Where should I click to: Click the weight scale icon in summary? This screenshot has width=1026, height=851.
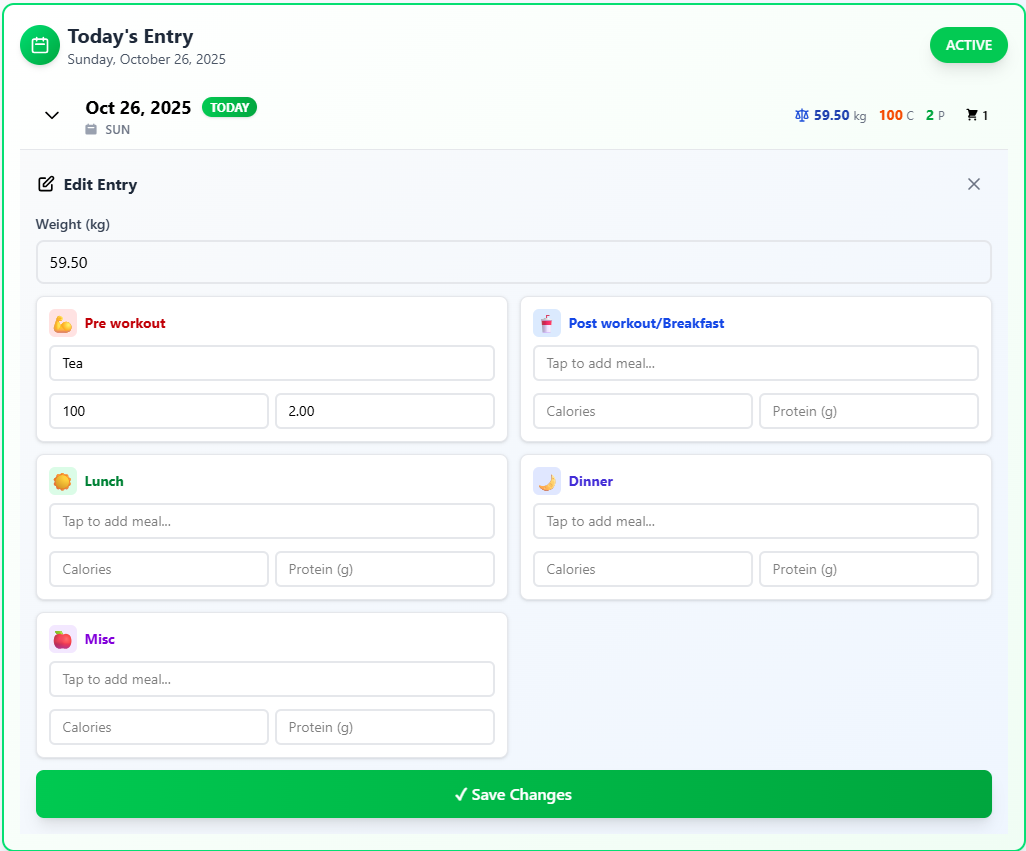(x=801, y=116)
